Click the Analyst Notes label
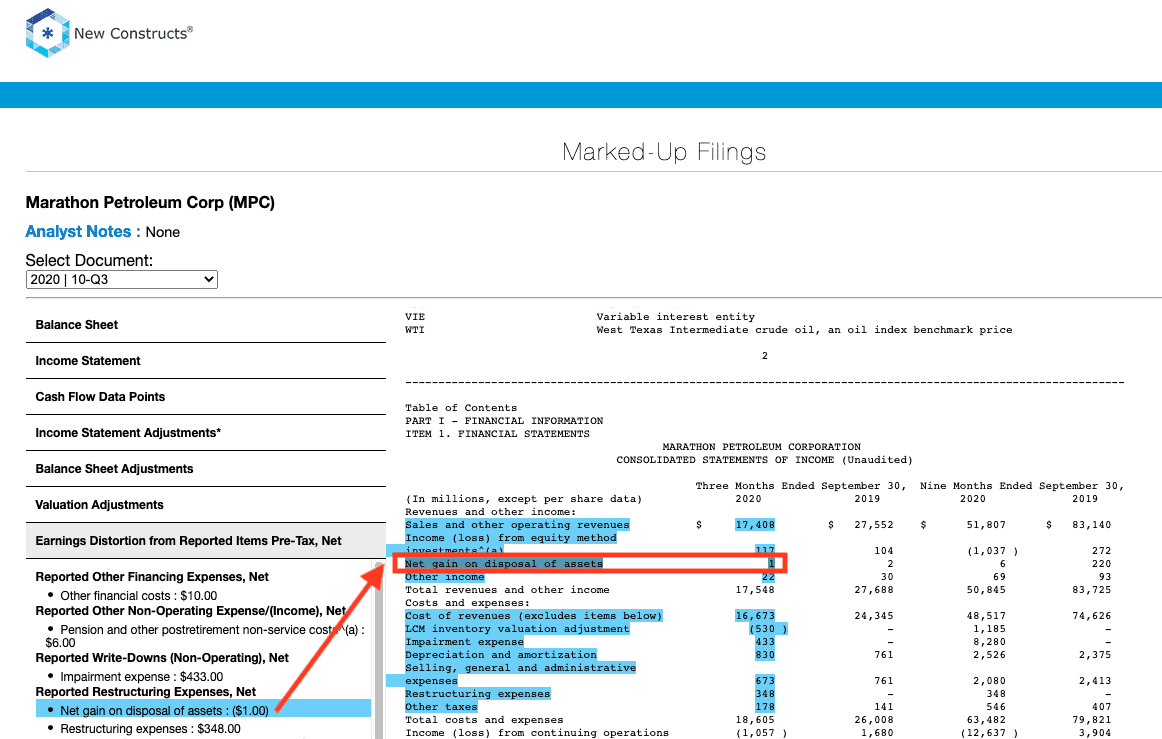Viewport: 1162px width, 739px height. point(83,232)
